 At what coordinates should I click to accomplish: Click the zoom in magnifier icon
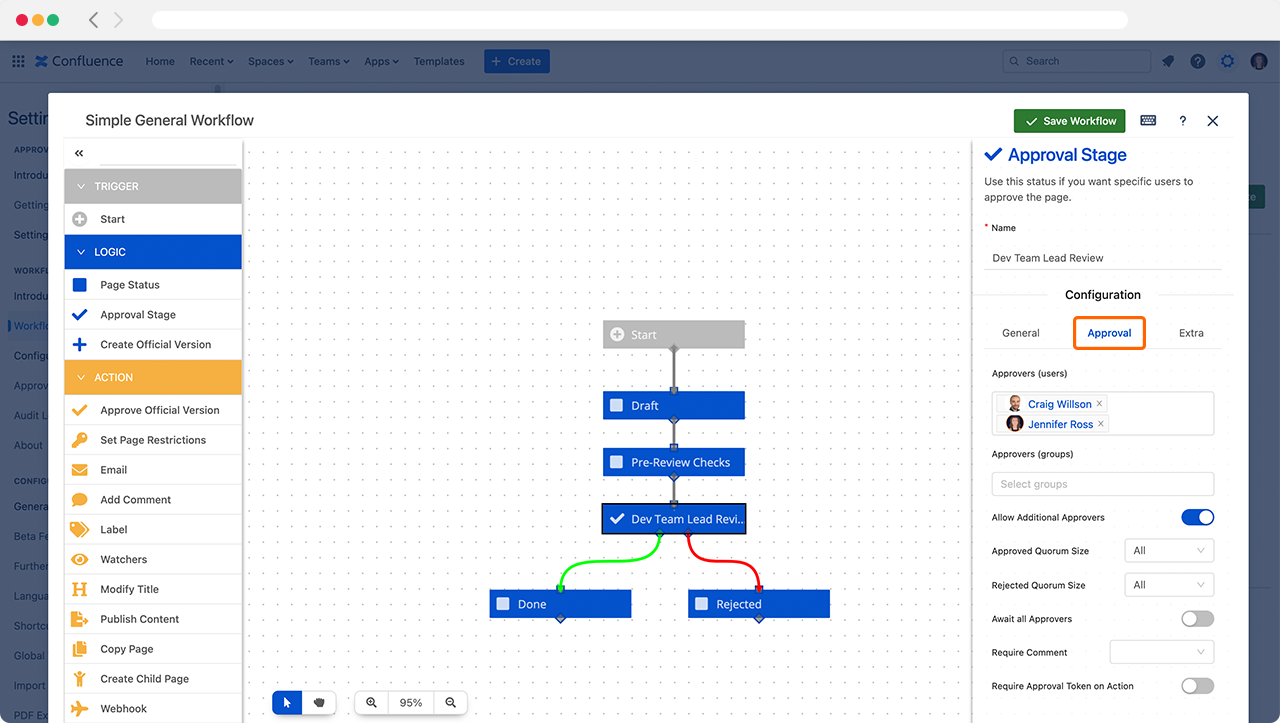coord(371,703)
